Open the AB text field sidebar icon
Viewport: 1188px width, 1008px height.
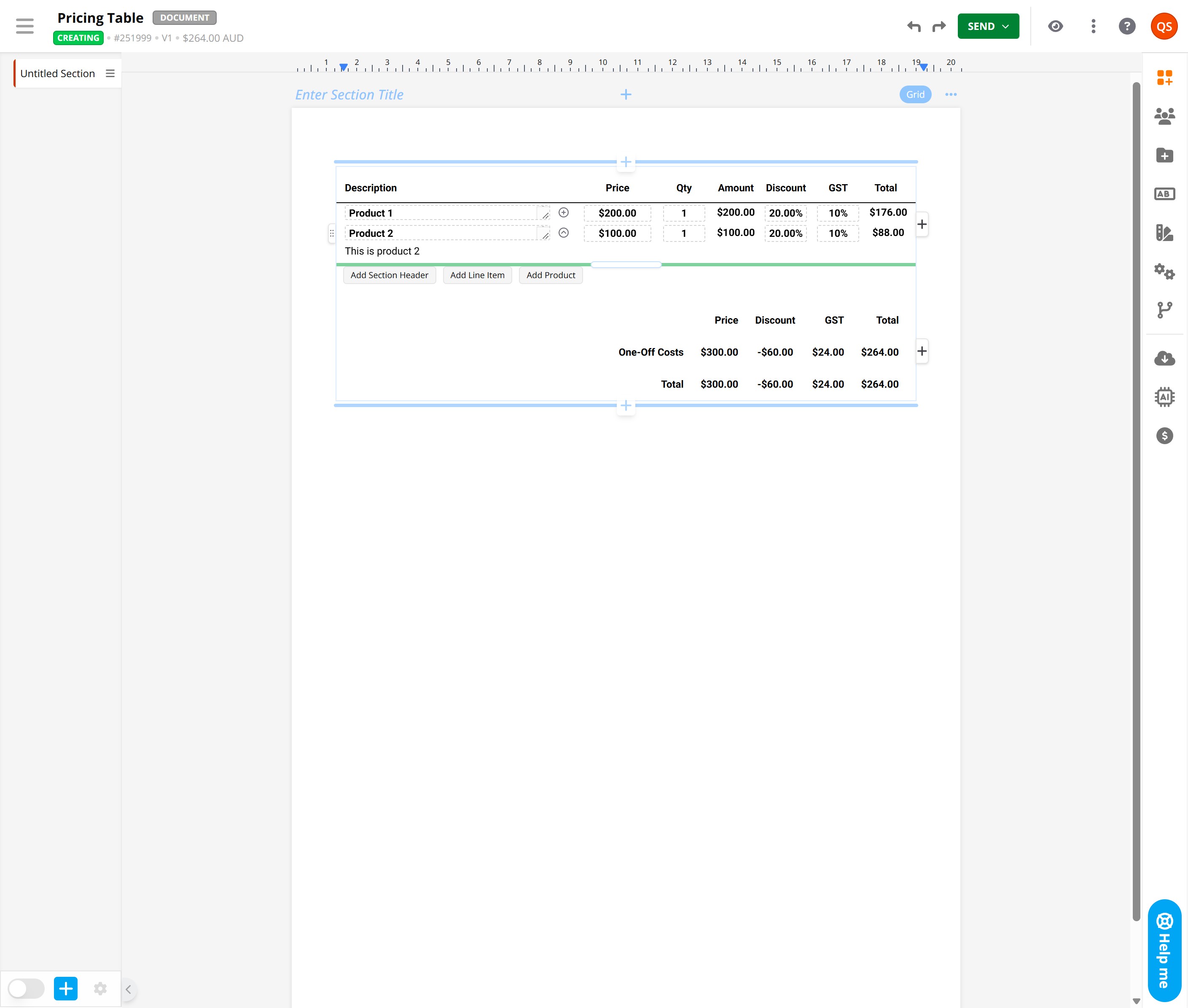tap(1164, 194)
